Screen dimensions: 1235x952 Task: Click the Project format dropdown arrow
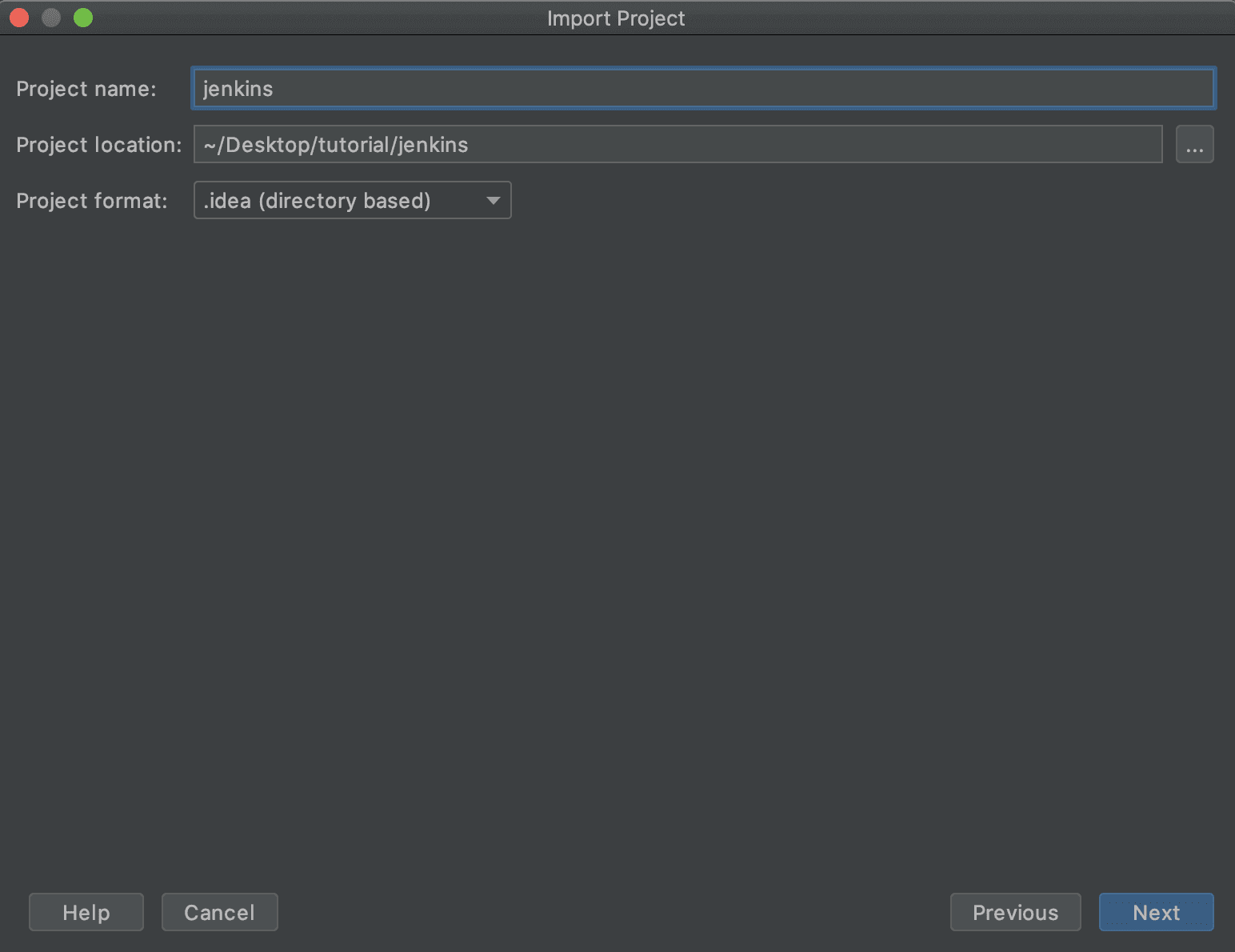(493, 201)
